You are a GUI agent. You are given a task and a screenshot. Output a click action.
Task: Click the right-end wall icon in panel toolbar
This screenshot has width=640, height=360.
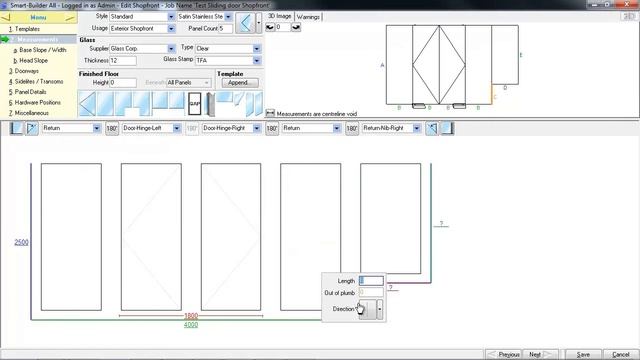tap(447, 128)
